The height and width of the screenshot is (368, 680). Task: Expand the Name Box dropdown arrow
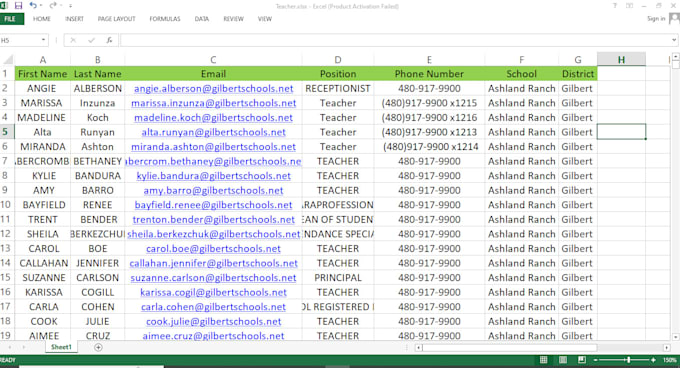(43, 40)
